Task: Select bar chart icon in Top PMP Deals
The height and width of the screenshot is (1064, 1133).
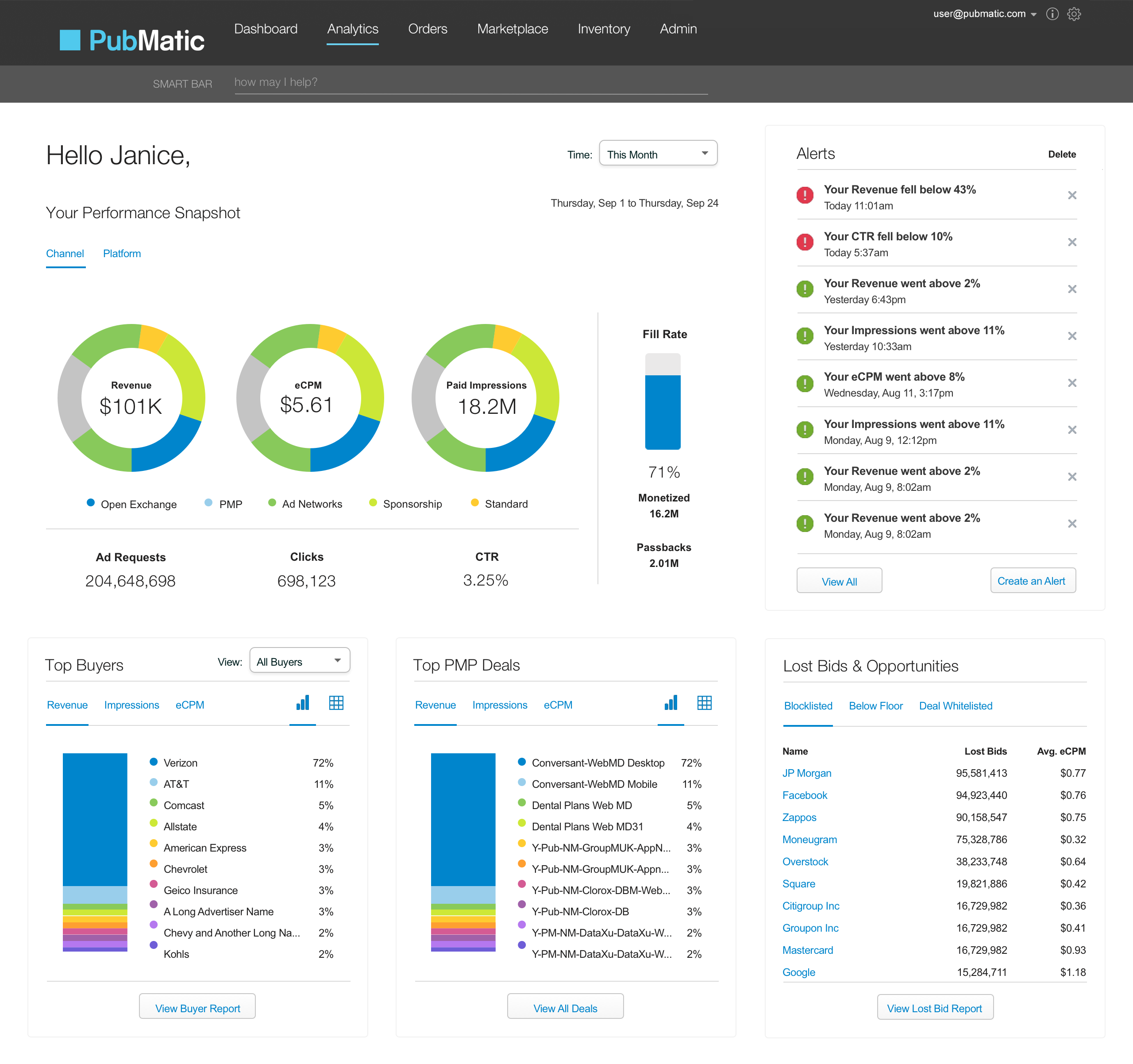Action: pos(671,703)
